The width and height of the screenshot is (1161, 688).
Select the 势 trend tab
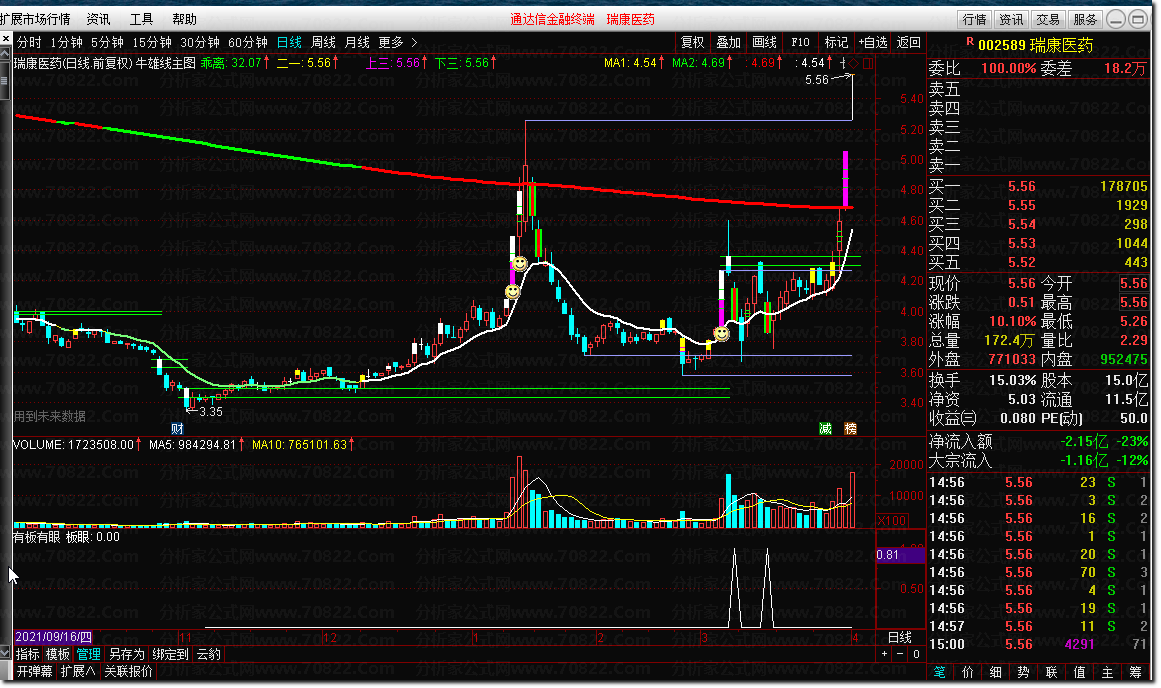[1023, 672]
